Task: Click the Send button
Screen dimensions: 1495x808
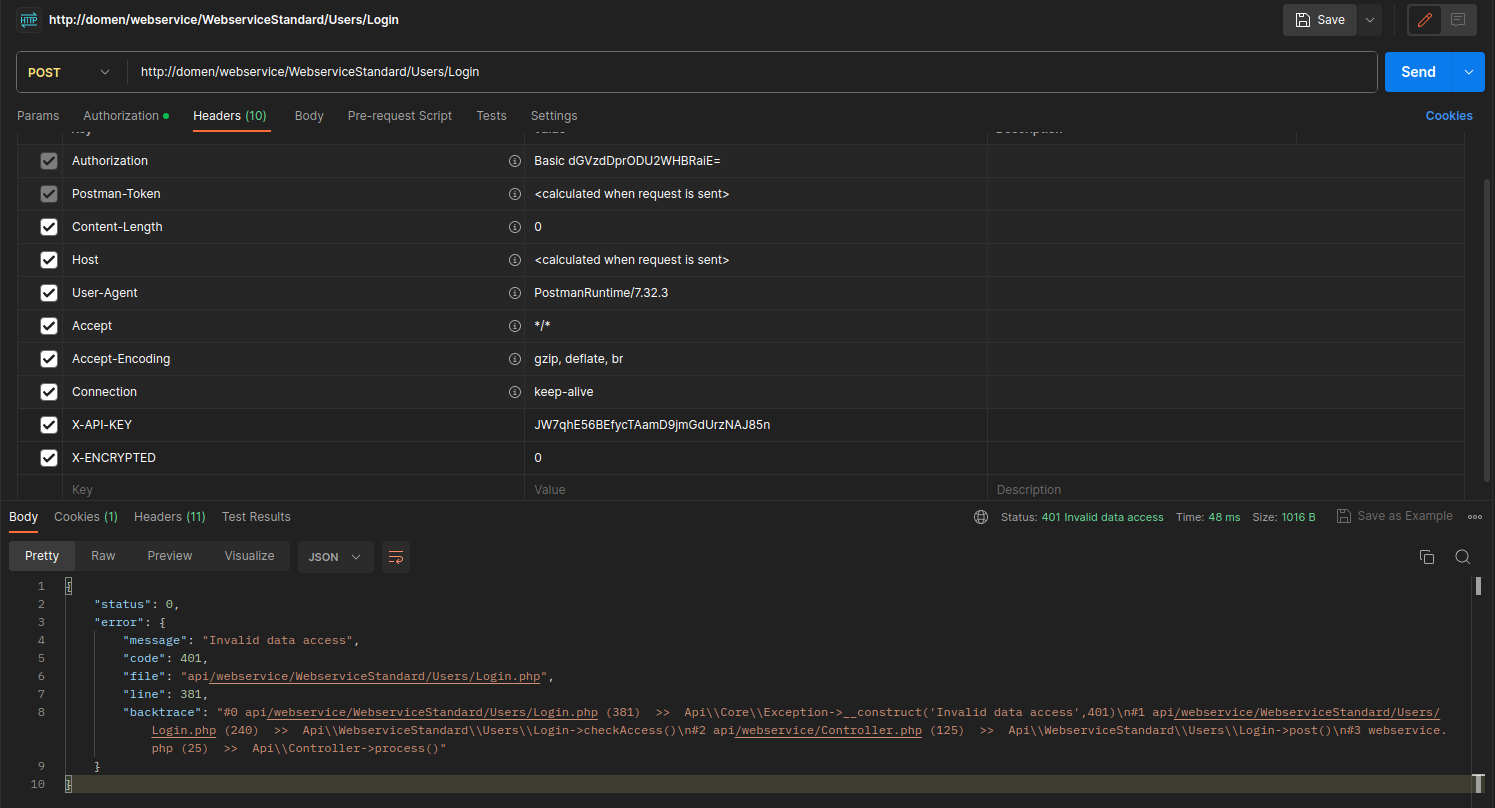Action: tap(1418, 72)
